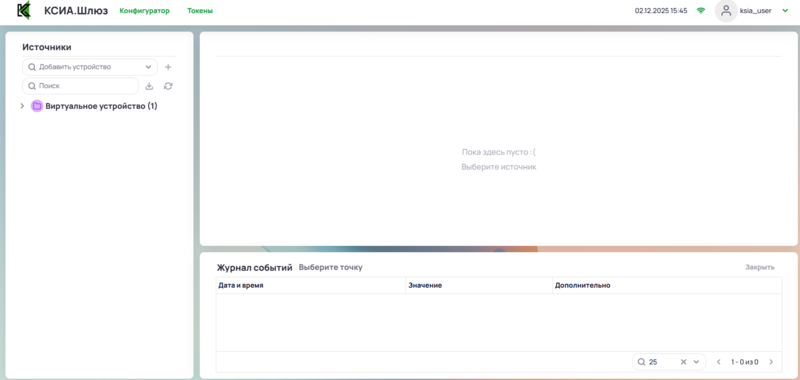The height and width of the screenshot is (380, 800).
Task: Clear page size with the X icon
Action: tap(684, 362)
